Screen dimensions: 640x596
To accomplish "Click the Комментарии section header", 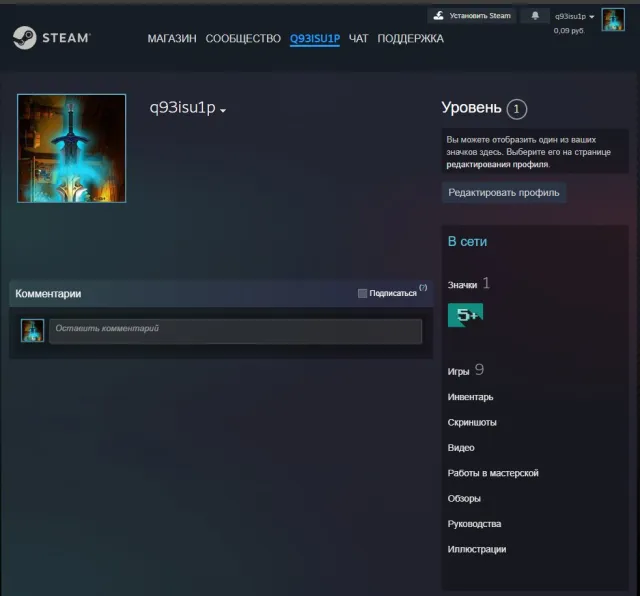I will coord(48,294).
